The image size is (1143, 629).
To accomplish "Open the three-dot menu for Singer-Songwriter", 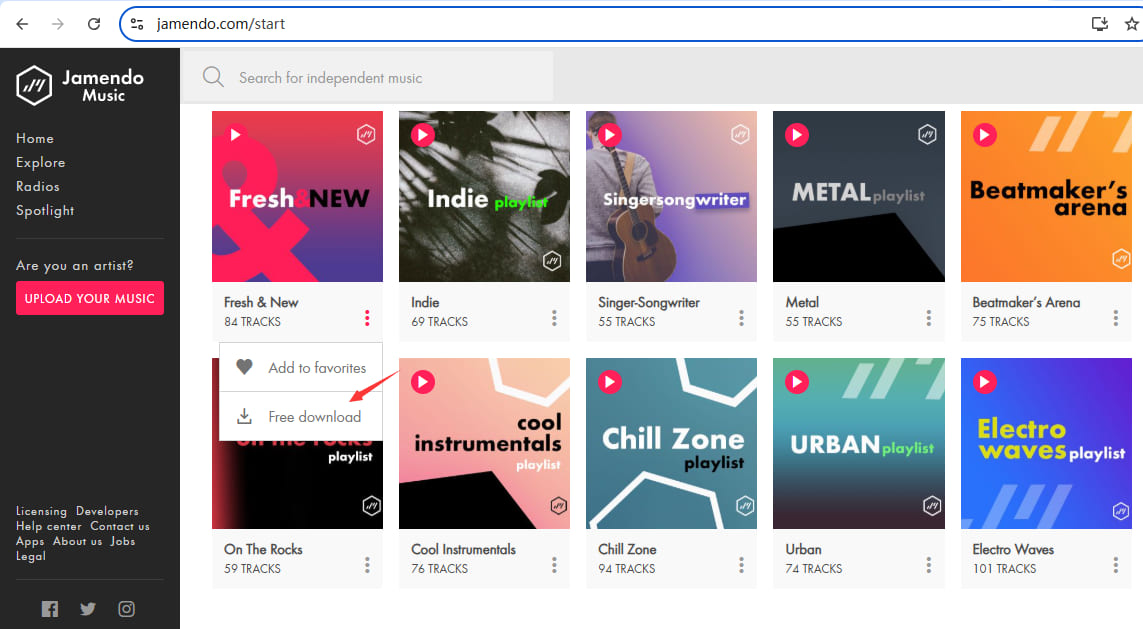I will [x=741, y=318].
